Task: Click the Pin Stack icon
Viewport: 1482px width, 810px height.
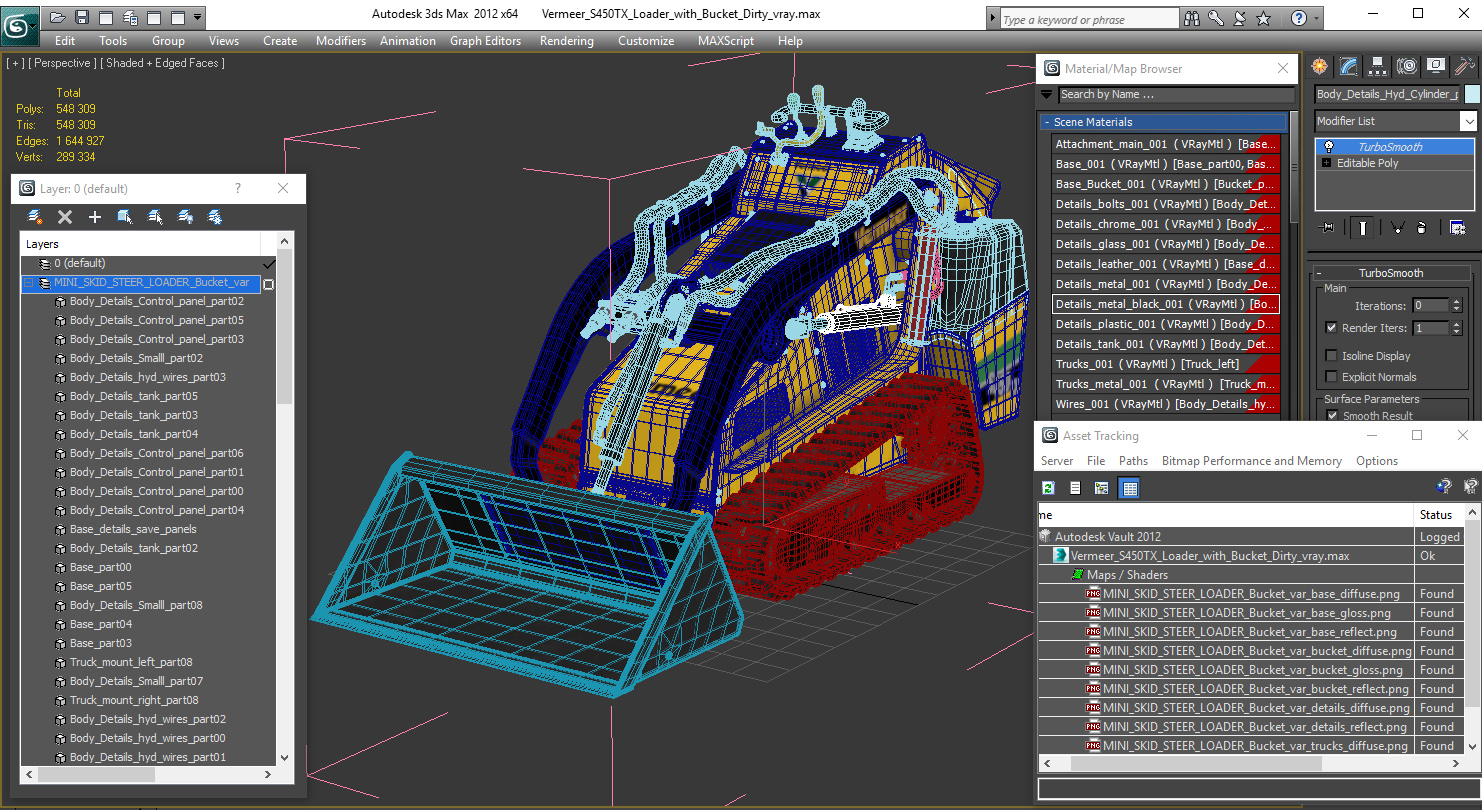Action: tap(1328, 228)
